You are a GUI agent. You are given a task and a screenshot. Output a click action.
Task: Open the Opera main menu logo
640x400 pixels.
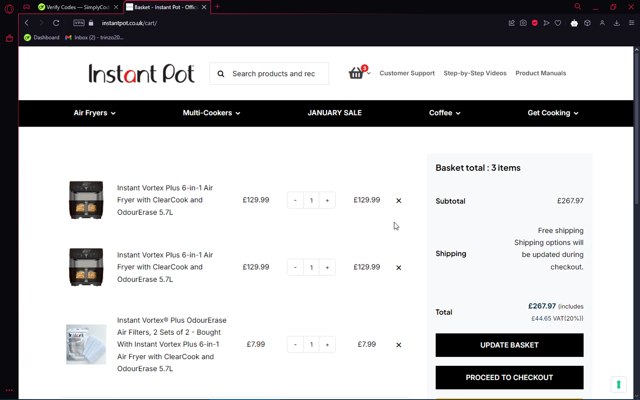click(9, 8)
